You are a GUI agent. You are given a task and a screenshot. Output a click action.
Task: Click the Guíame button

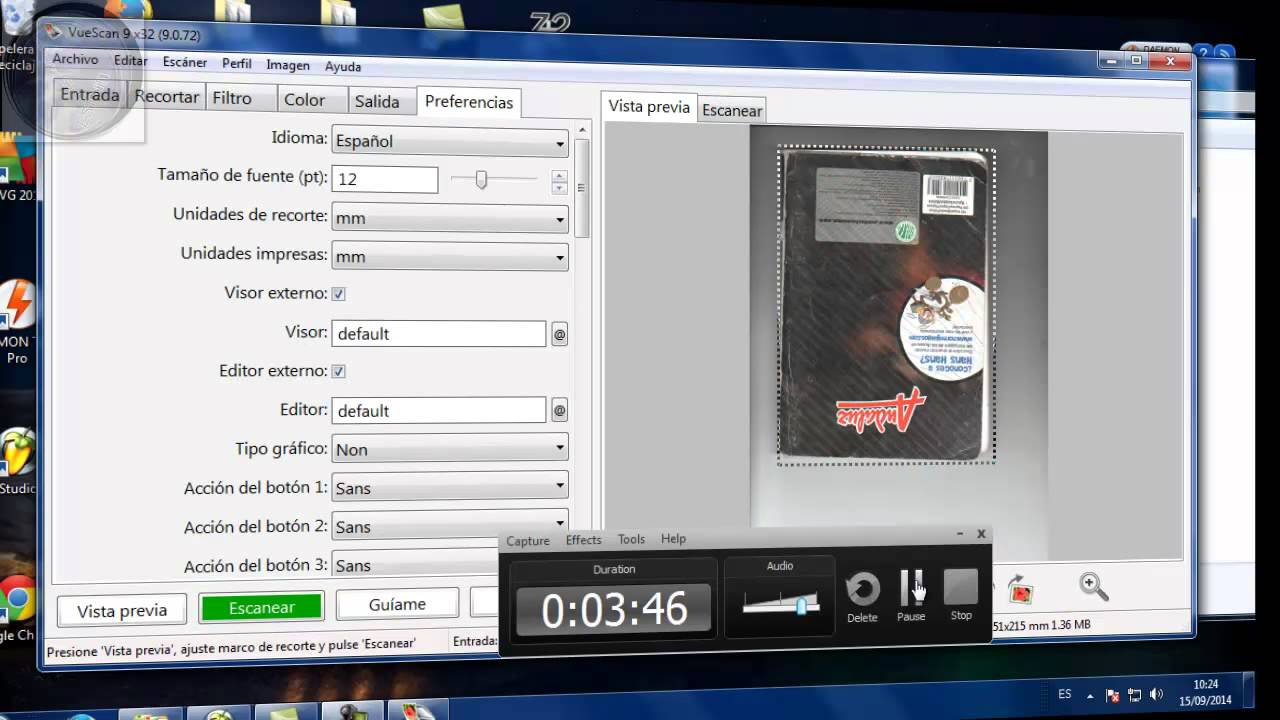(x=397, y=604)
